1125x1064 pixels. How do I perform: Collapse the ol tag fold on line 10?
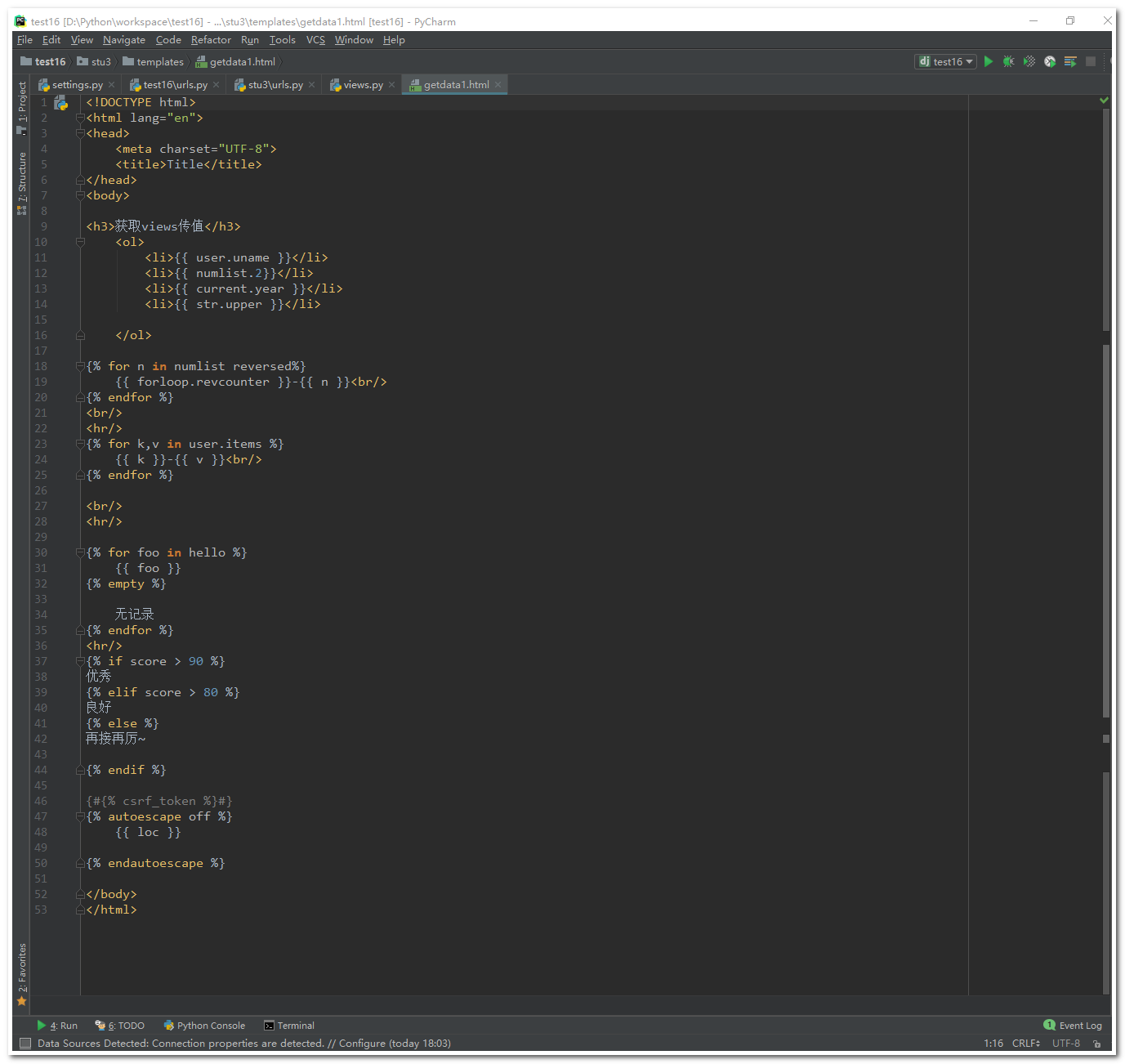coord(80,243)
